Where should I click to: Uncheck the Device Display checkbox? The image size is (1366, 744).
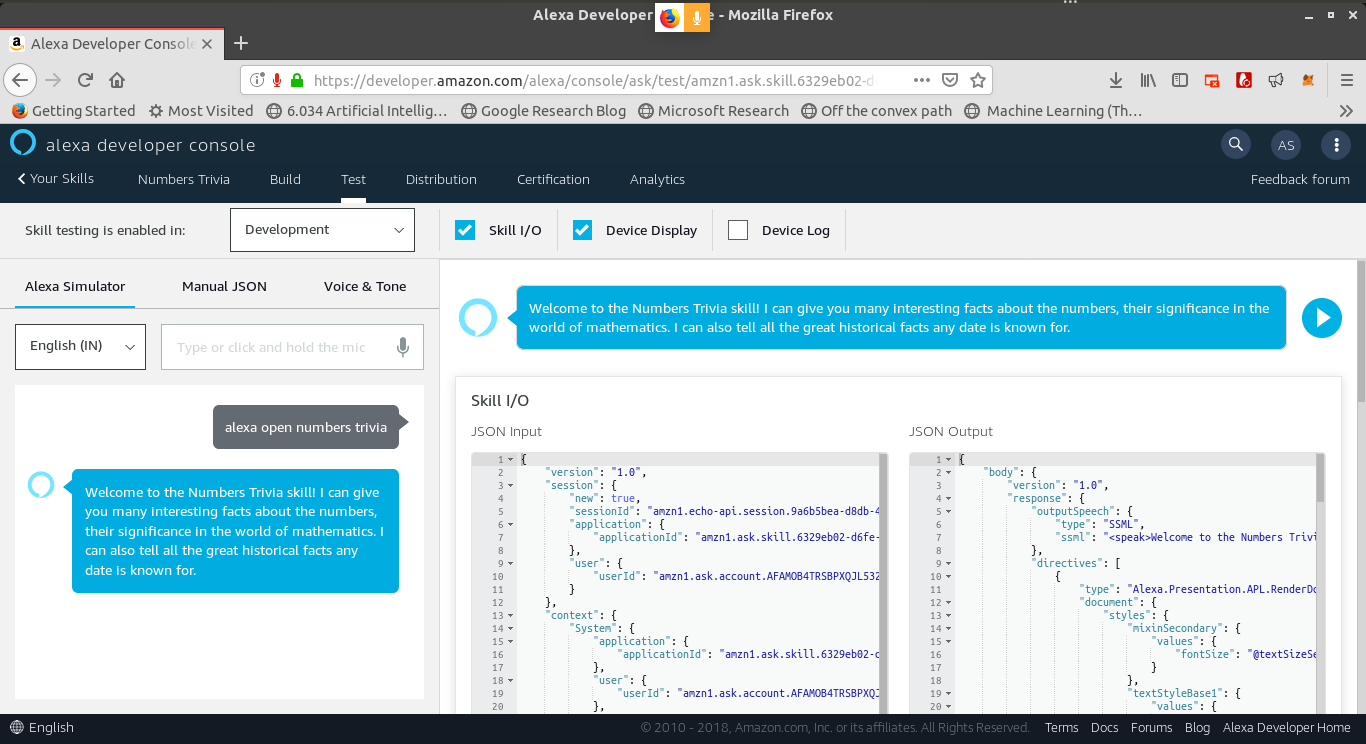(x=583, y=230)
